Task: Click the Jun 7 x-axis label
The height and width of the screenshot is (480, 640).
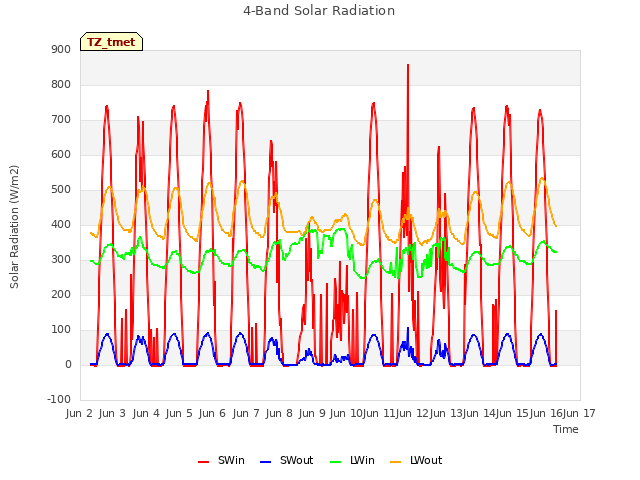Action: [246, 413]
